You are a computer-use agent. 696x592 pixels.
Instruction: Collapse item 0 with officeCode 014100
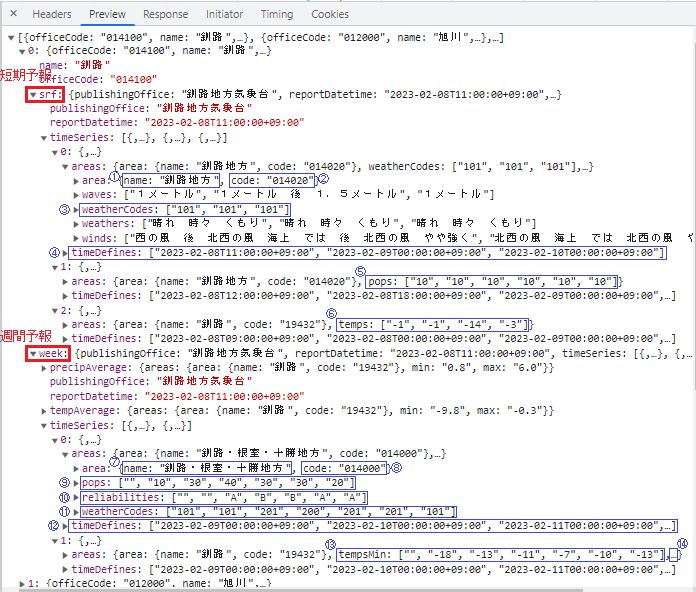(22, 51)
